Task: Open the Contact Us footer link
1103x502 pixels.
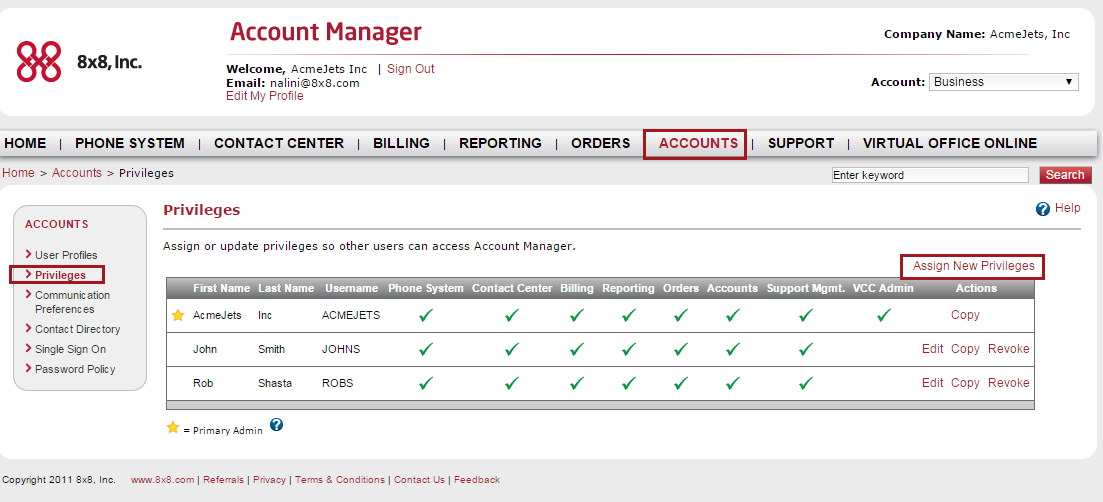Action: (419, 480)
